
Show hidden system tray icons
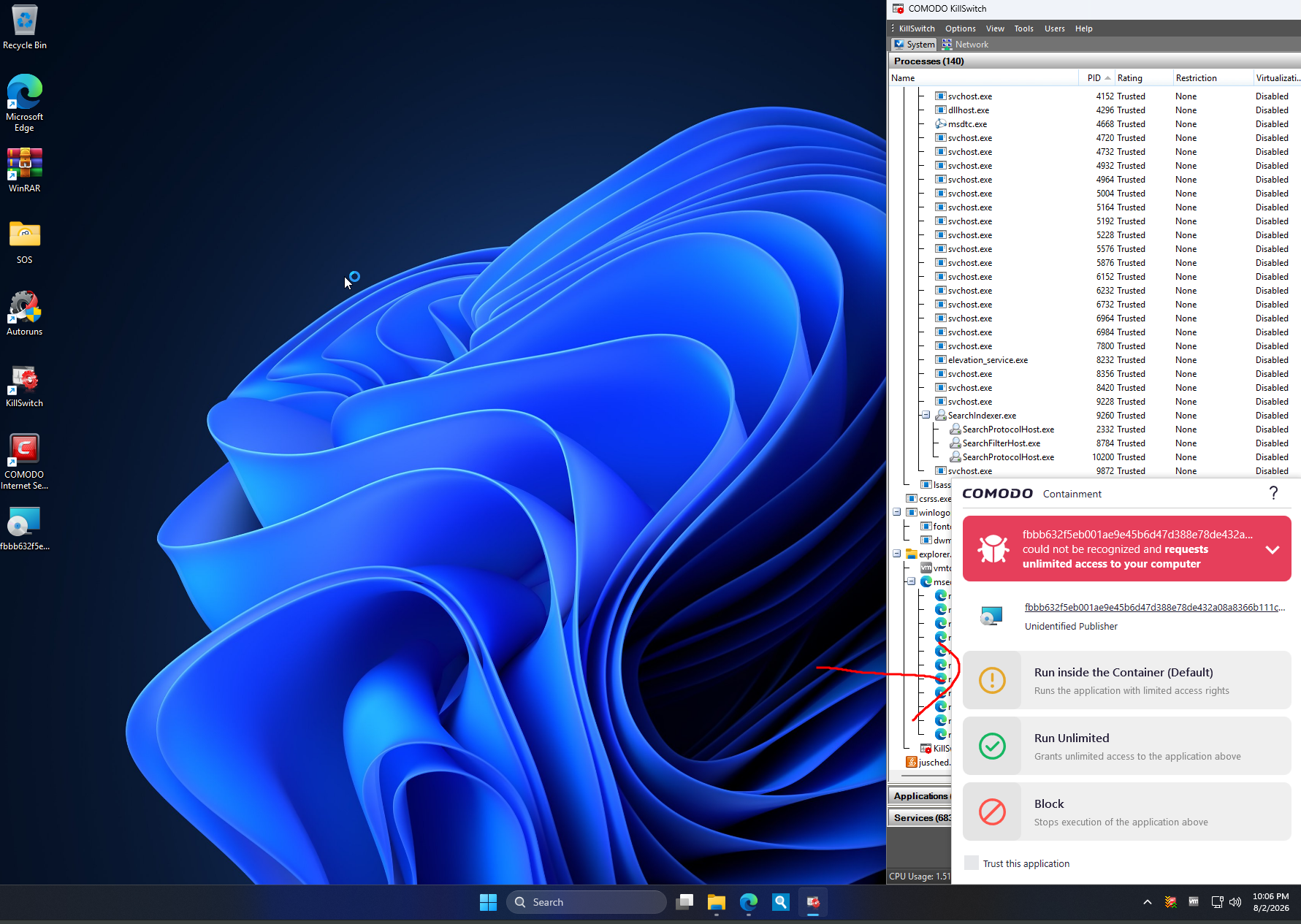coord(1148,902)
